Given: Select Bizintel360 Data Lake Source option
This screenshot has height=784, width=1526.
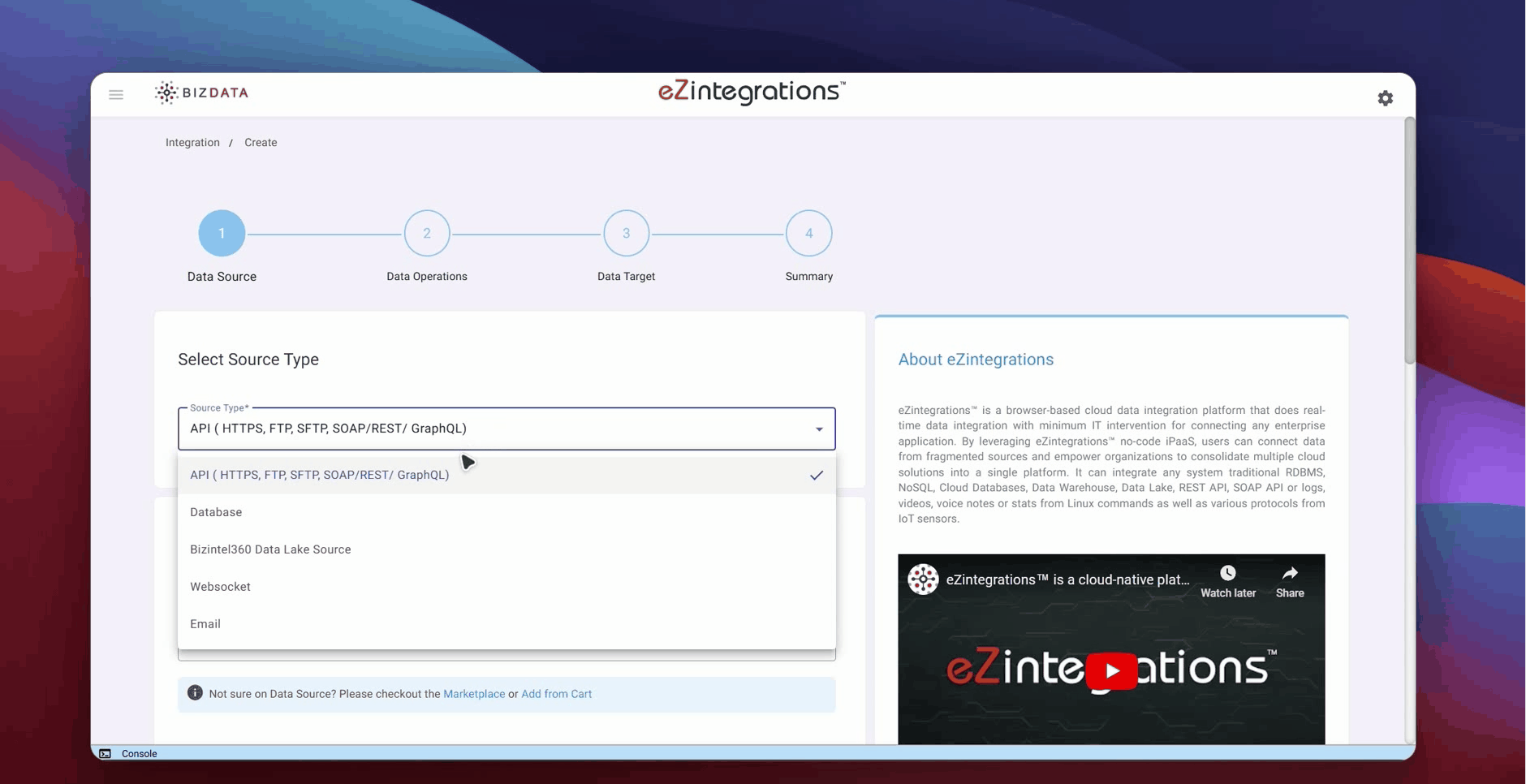Looking at the screenshot, I should pos(270,549).
